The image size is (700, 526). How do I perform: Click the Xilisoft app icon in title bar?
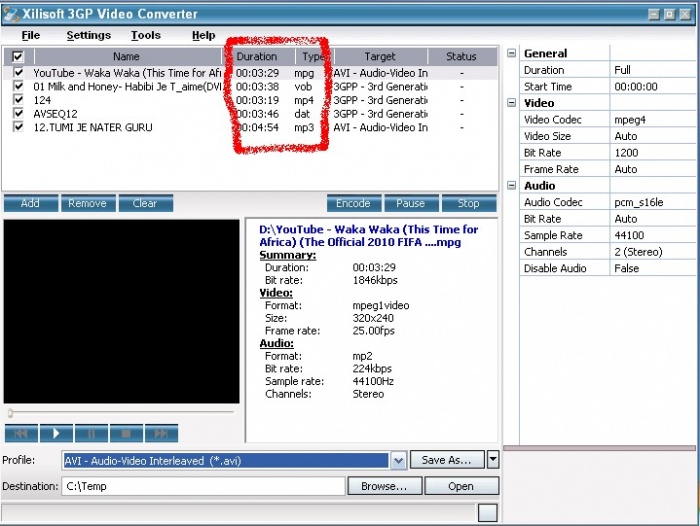[x=11, y=14]
